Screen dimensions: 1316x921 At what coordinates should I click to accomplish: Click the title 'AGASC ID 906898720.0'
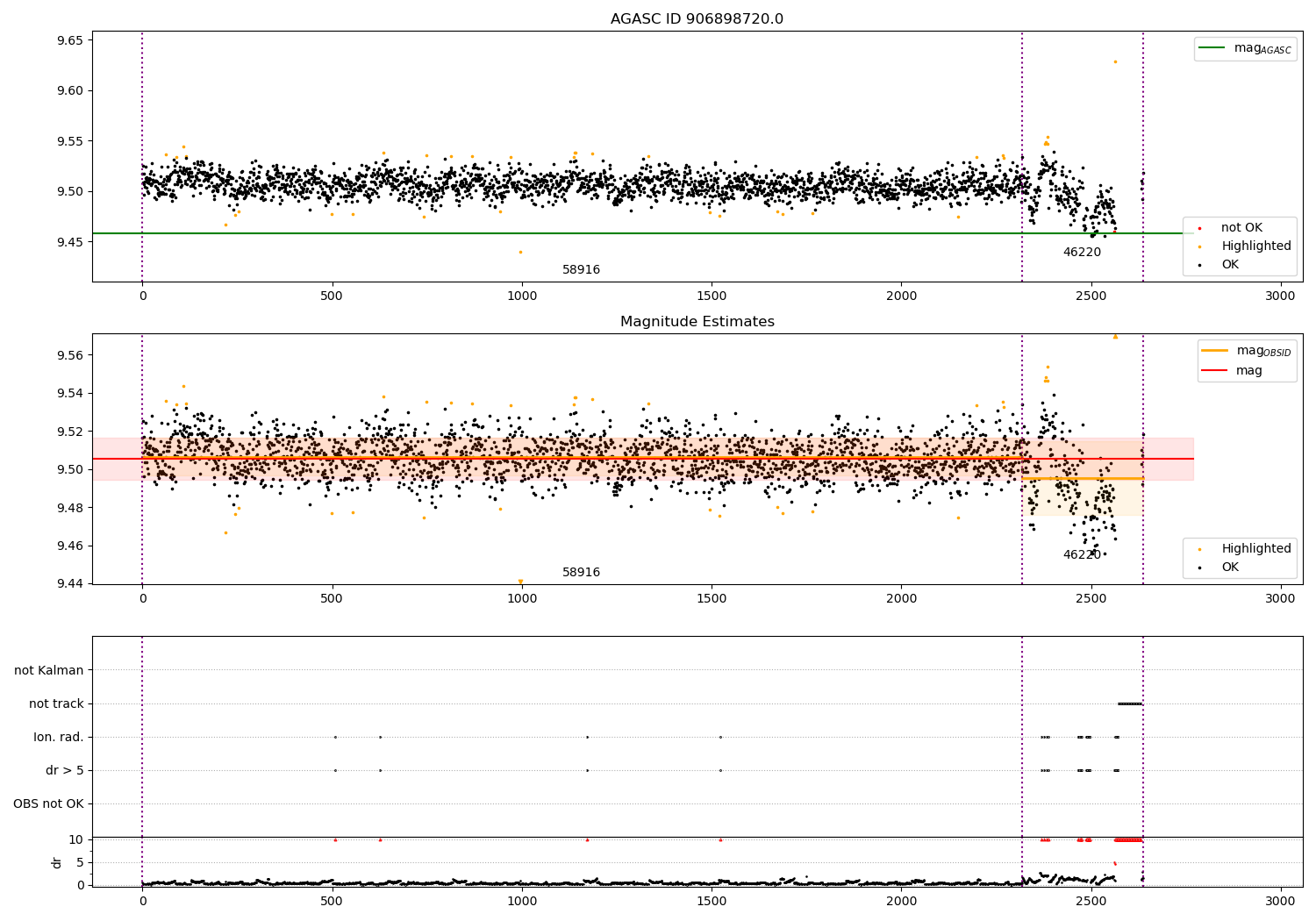[x=697, y=19]
